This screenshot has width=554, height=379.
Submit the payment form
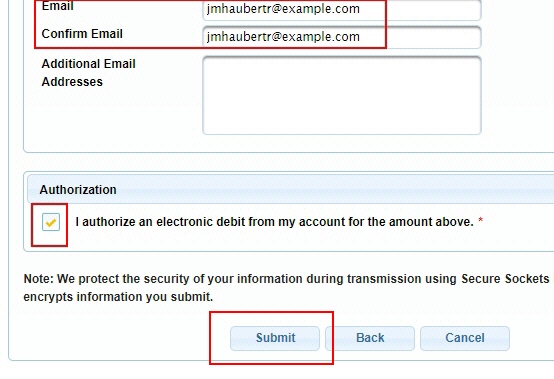tap(275, 338)
